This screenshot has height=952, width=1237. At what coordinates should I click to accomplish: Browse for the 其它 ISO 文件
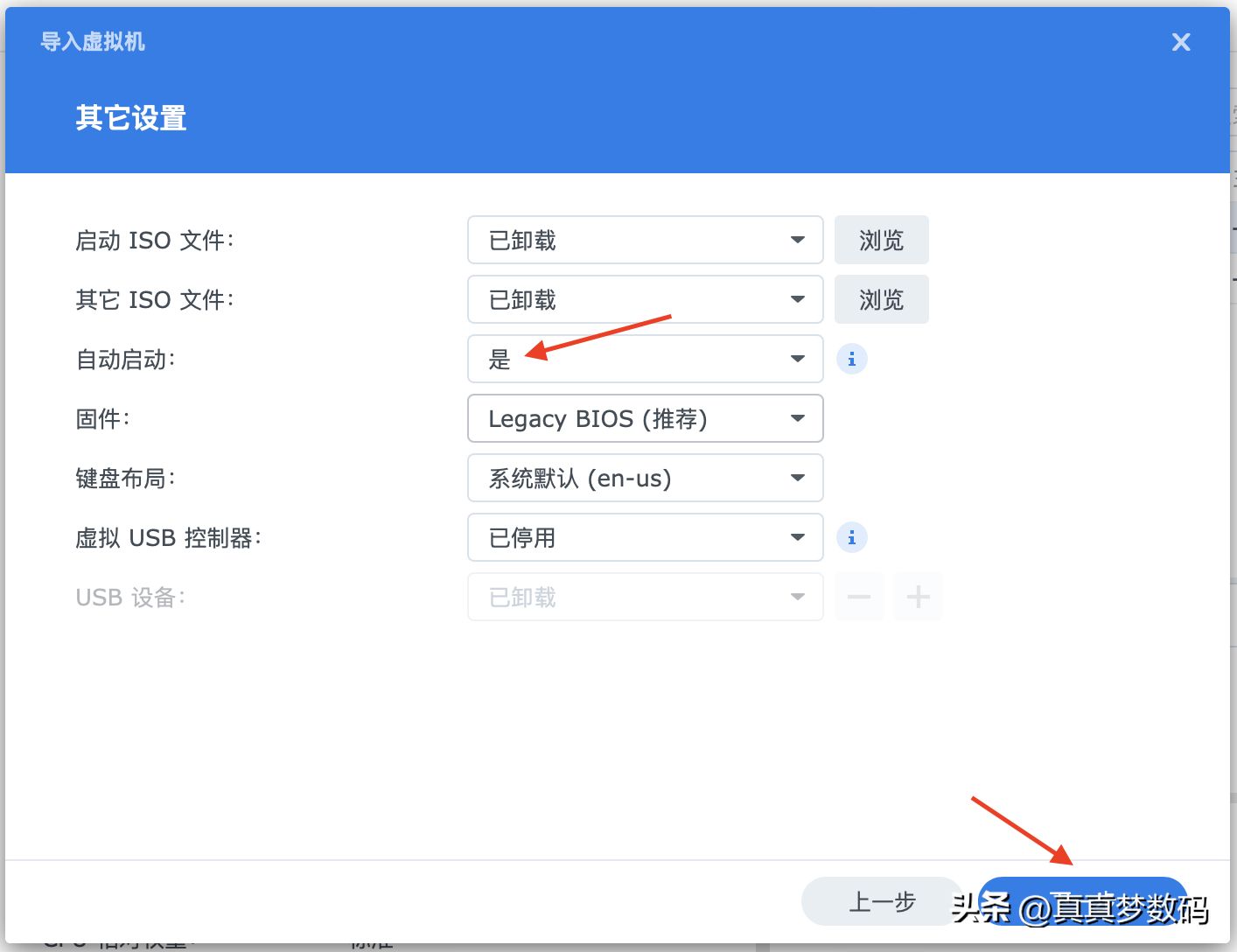click(881, 299)
